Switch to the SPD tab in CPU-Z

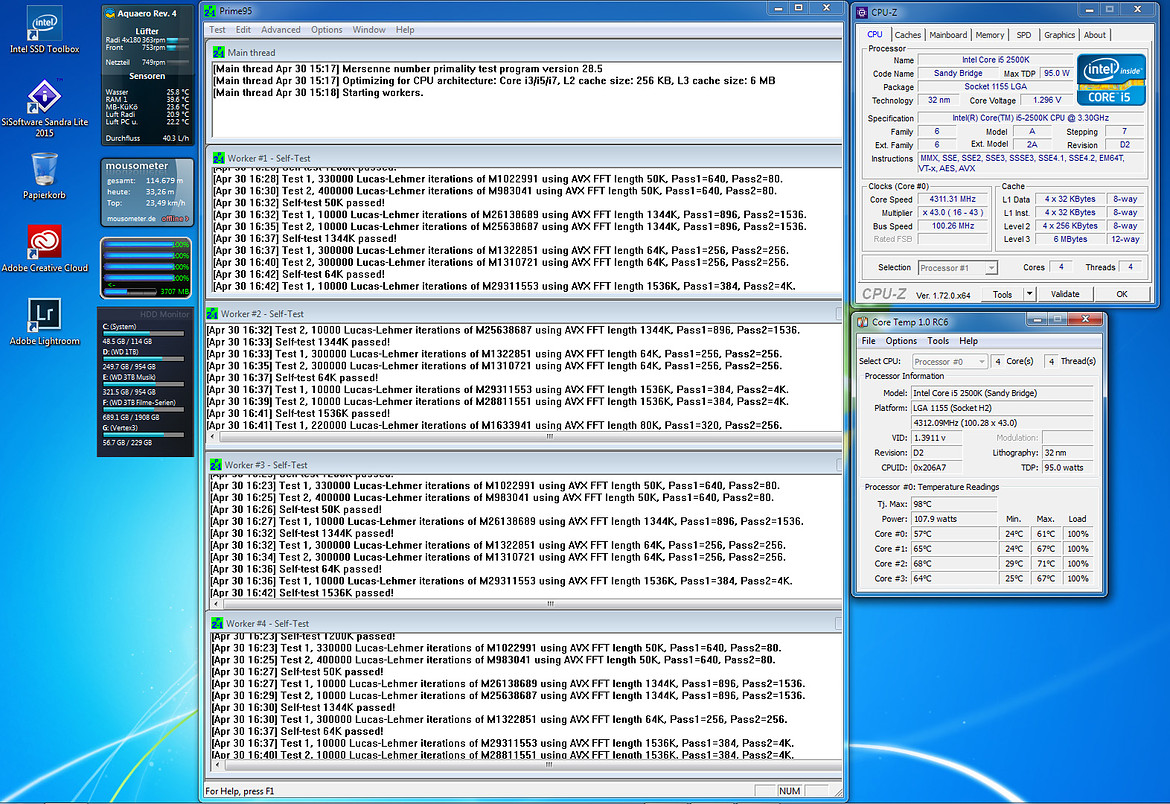click(1024, 35)
